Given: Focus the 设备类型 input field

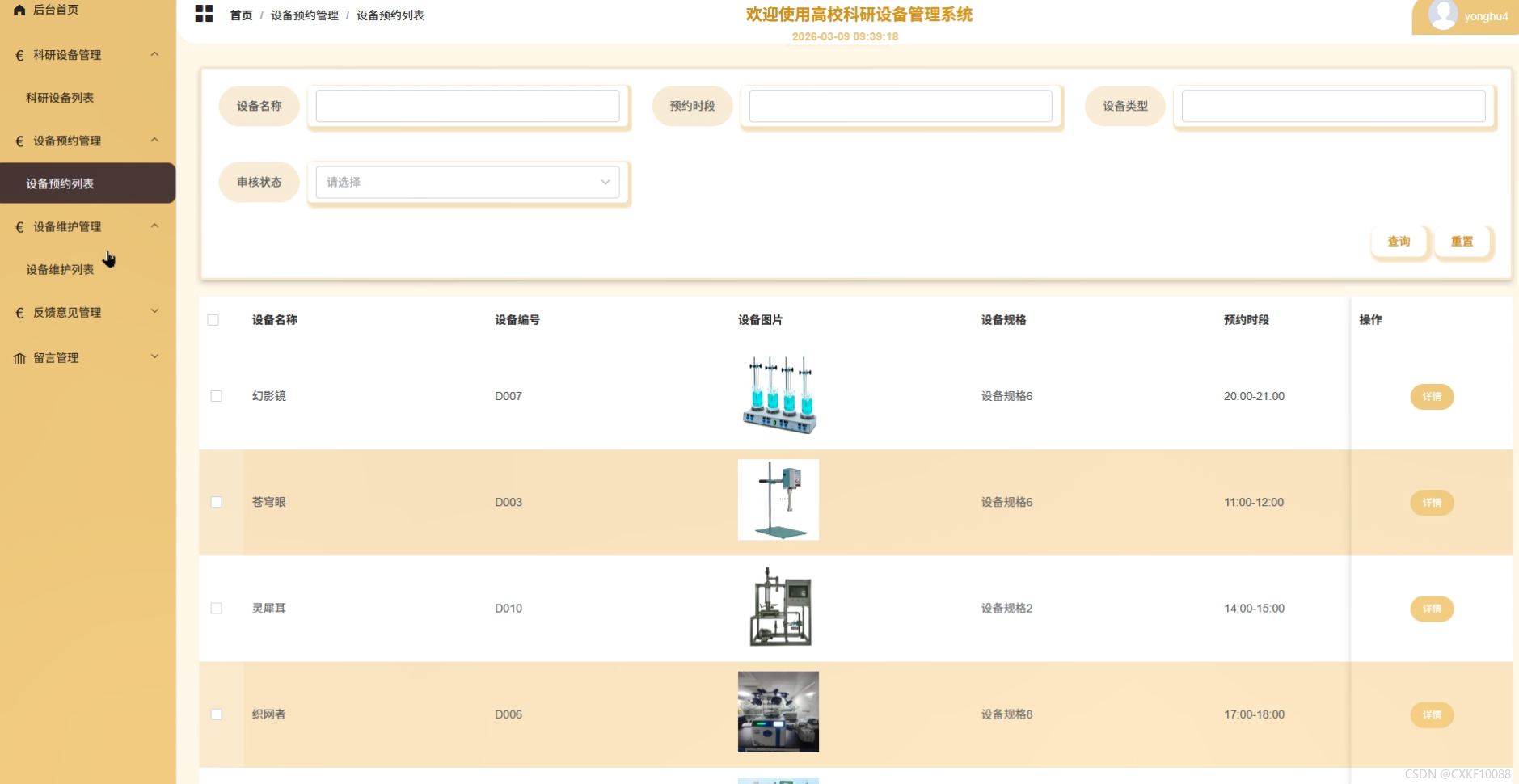Looking at the screenshot, I should point(1333,106).
